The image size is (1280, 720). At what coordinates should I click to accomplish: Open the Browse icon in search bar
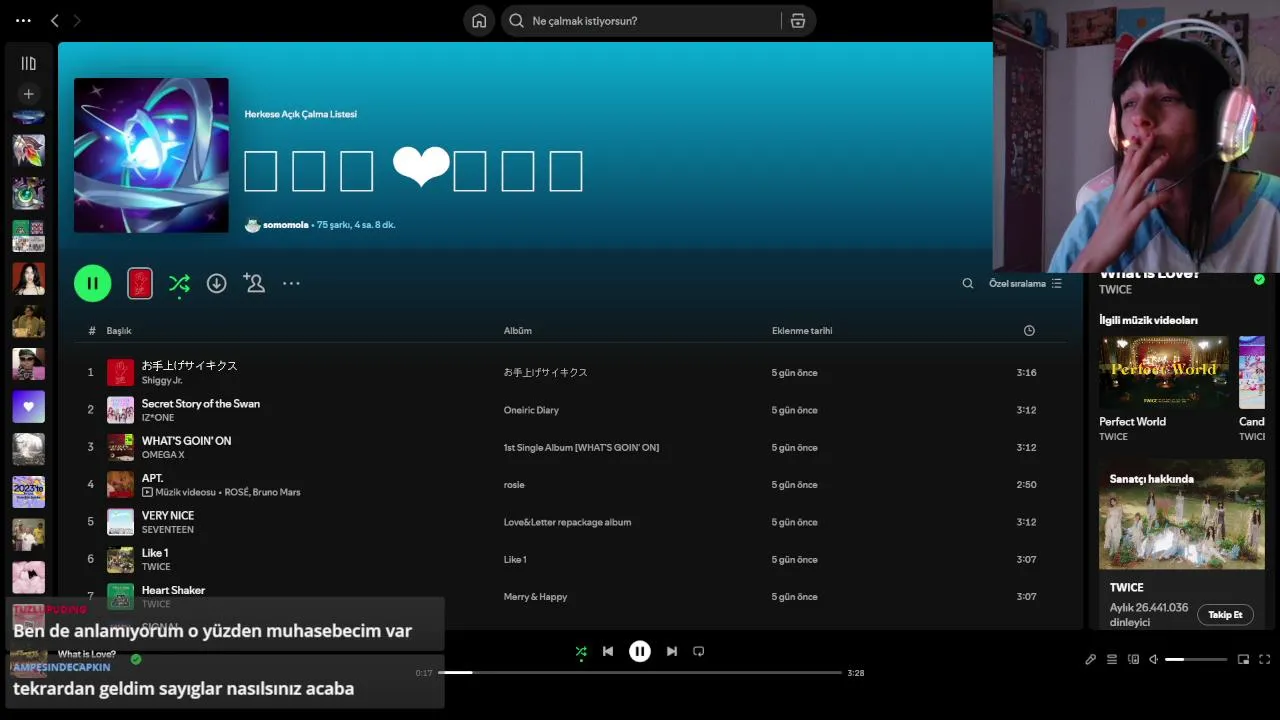[797, 21]
